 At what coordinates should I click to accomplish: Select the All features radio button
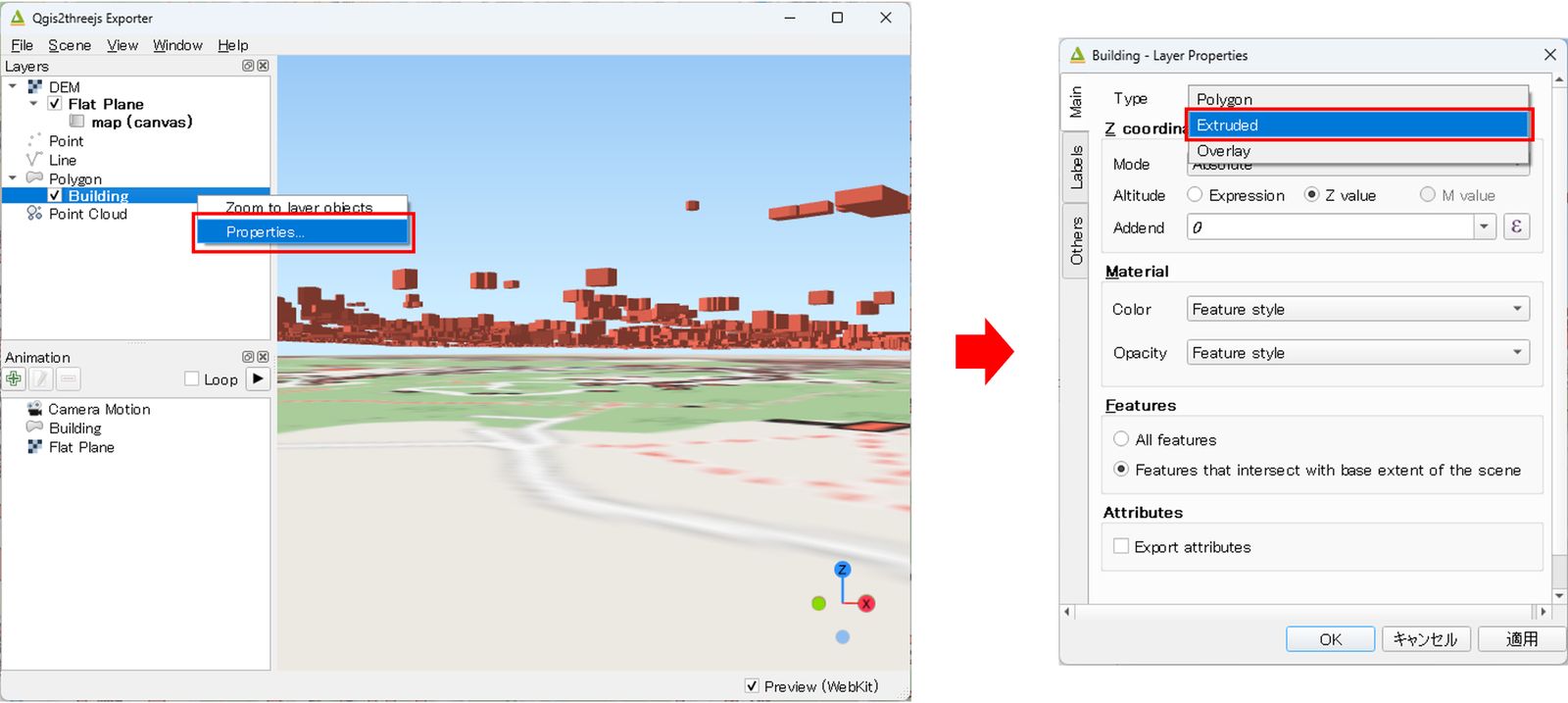click(1121, 439)
